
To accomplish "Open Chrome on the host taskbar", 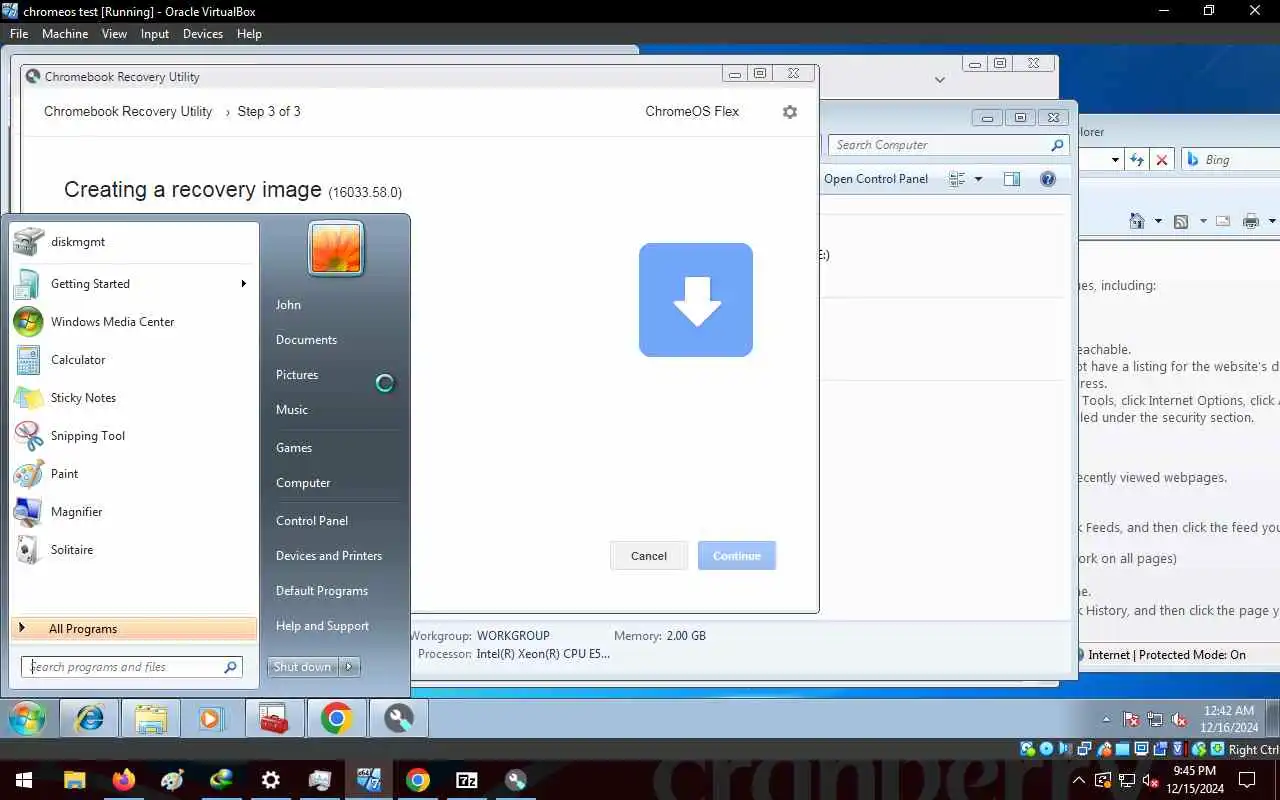I will tap(418, 780).
